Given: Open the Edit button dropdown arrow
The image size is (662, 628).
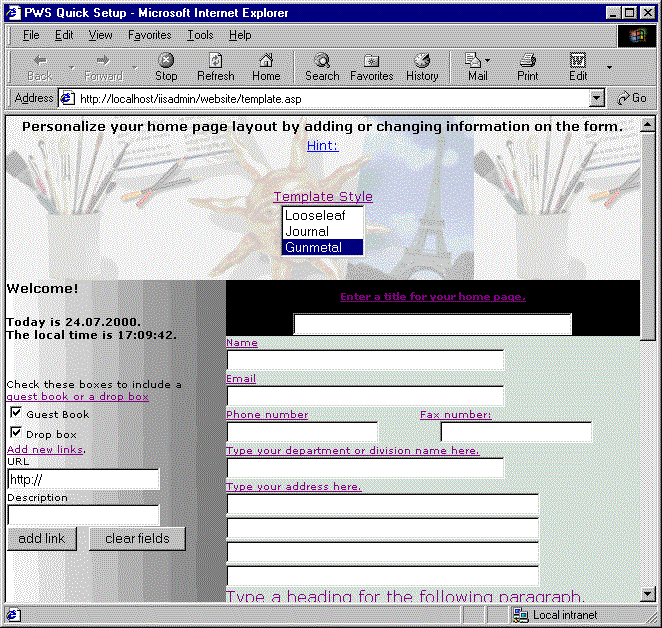Looking at the screenshot, I should click(609, 68).
